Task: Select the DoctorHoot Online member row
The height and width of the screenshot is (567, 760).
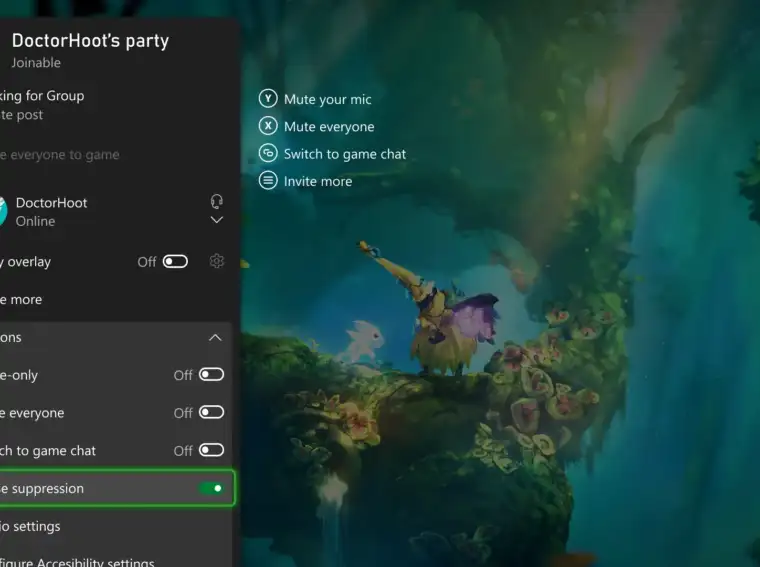Action: point(115,211)
